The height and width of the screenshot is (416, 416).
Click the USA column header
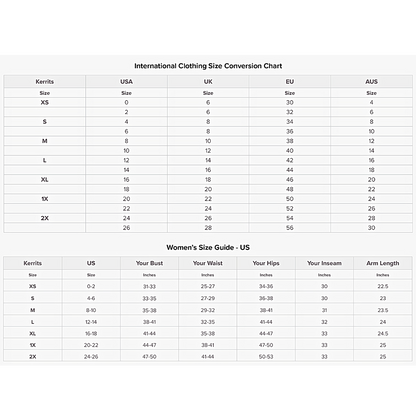[126, 82]
